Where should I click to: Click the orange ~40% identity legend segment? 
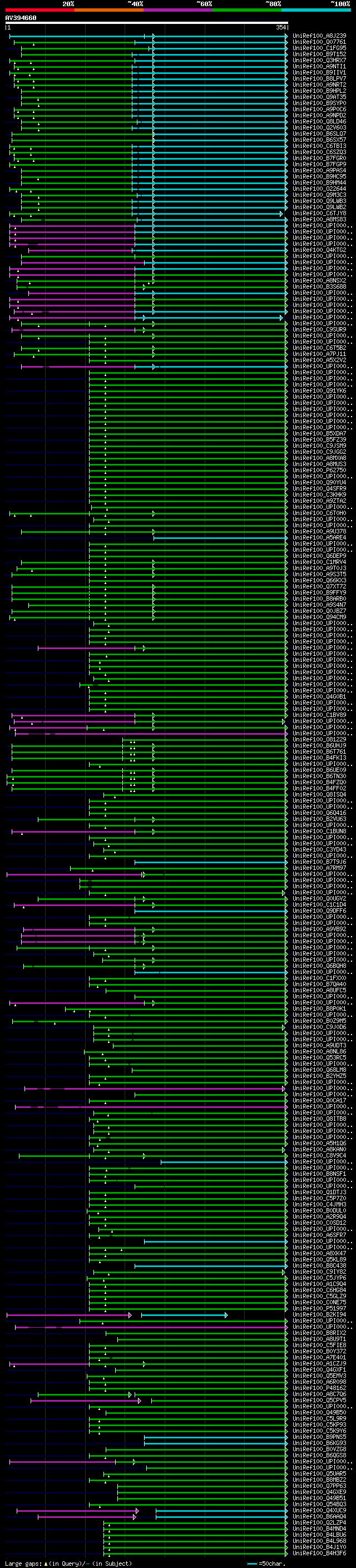click(x=109, y=10)
